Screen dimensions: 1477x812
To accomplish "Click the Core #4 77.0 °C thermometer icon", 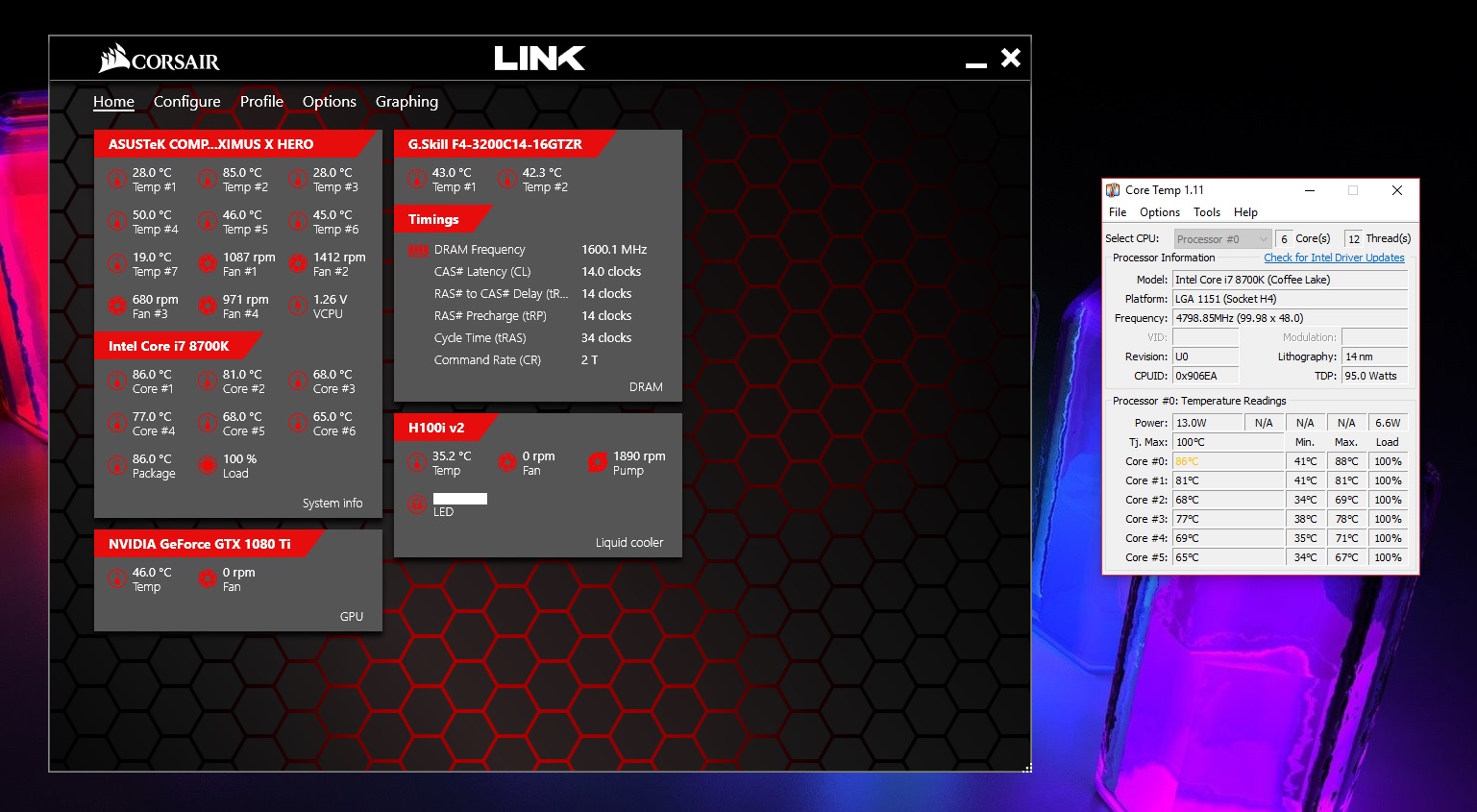I will click(x=117, y=424).
